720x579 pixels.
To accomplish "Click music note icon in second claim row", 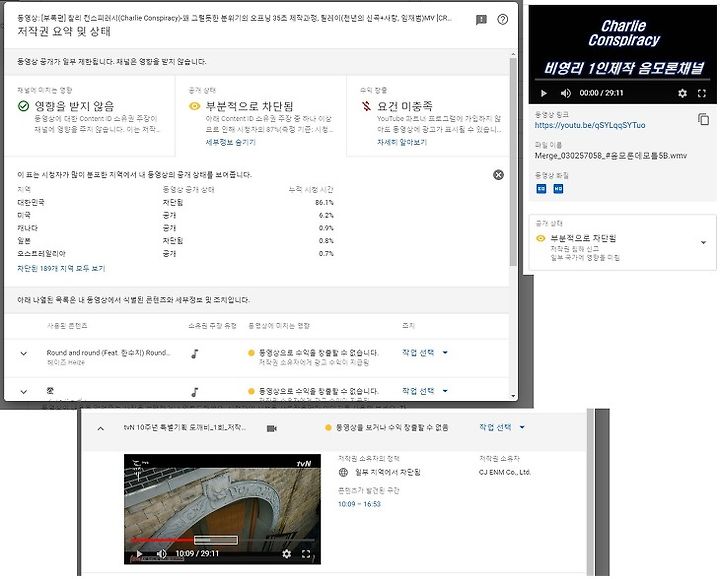I will (195, 392).
